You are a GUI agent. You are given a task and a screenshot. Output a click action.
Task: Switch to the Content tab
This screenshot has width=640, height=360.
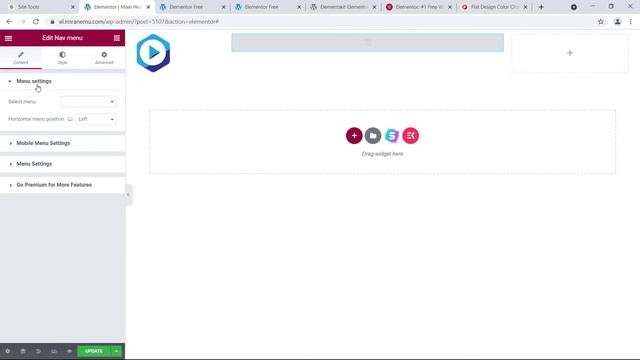(21, 58)
